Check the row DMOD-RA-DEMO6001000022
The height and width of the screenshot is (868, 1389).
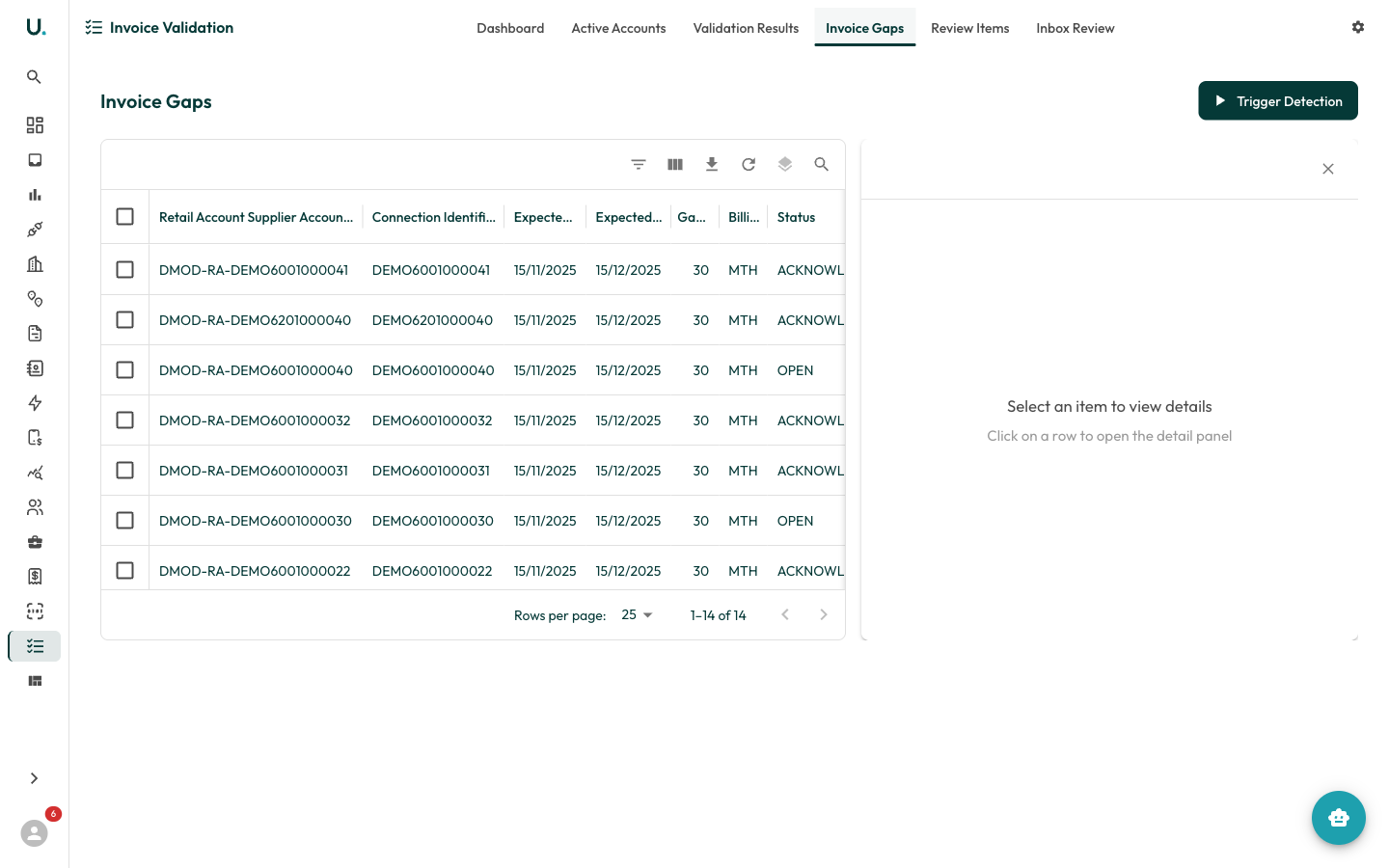tap(125, 570)
